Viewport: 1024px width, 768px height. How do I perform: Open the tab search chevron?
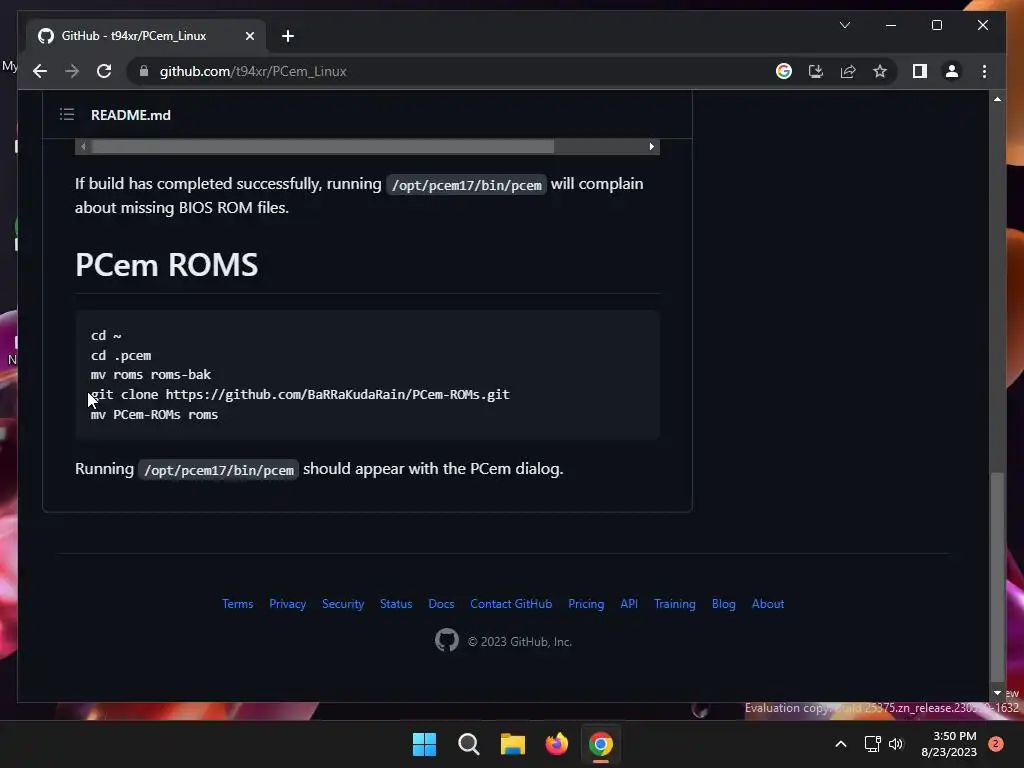[x=844, y=25]
